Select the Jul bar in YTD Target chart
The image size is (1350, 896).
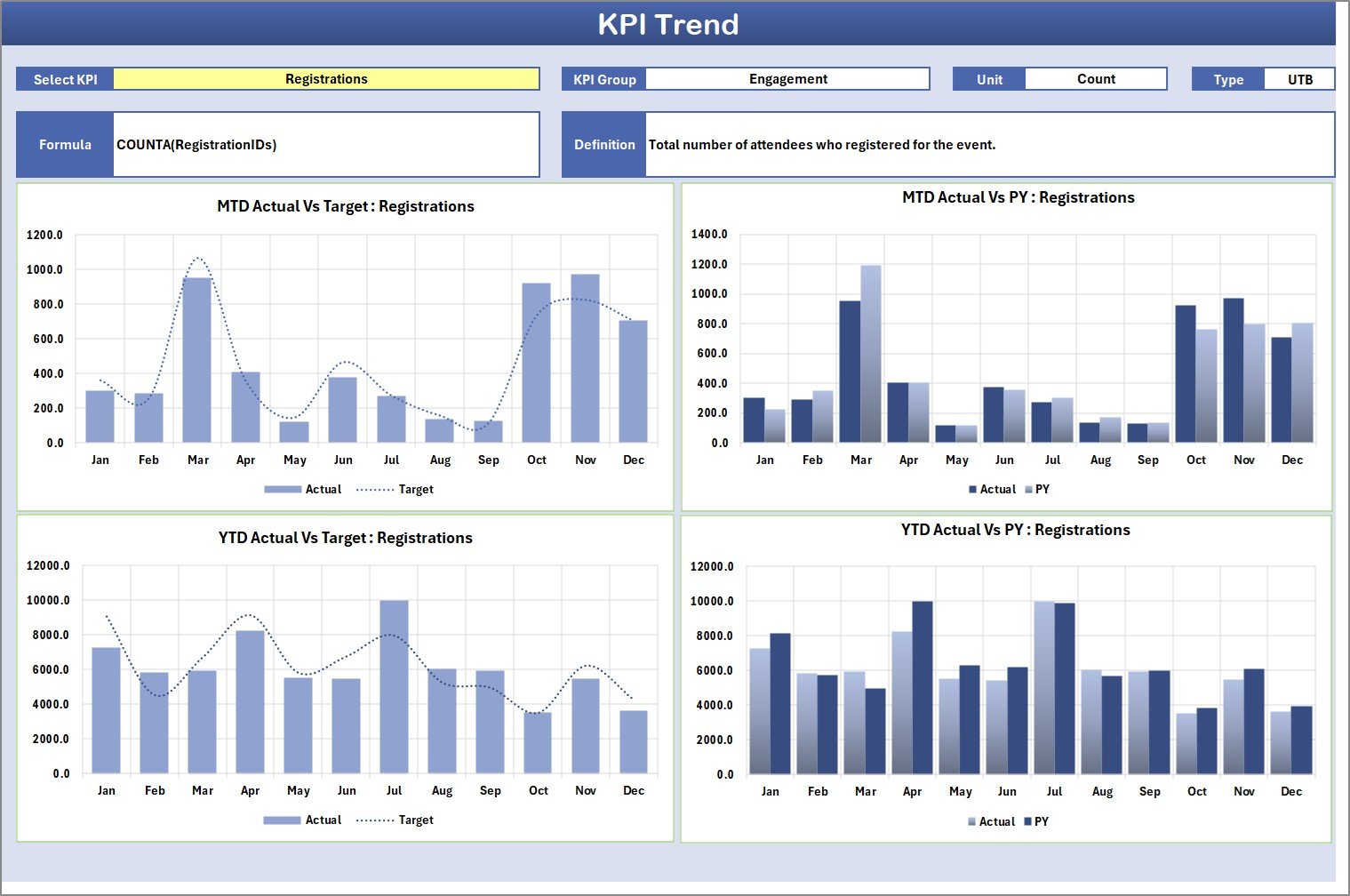(395, 688)
